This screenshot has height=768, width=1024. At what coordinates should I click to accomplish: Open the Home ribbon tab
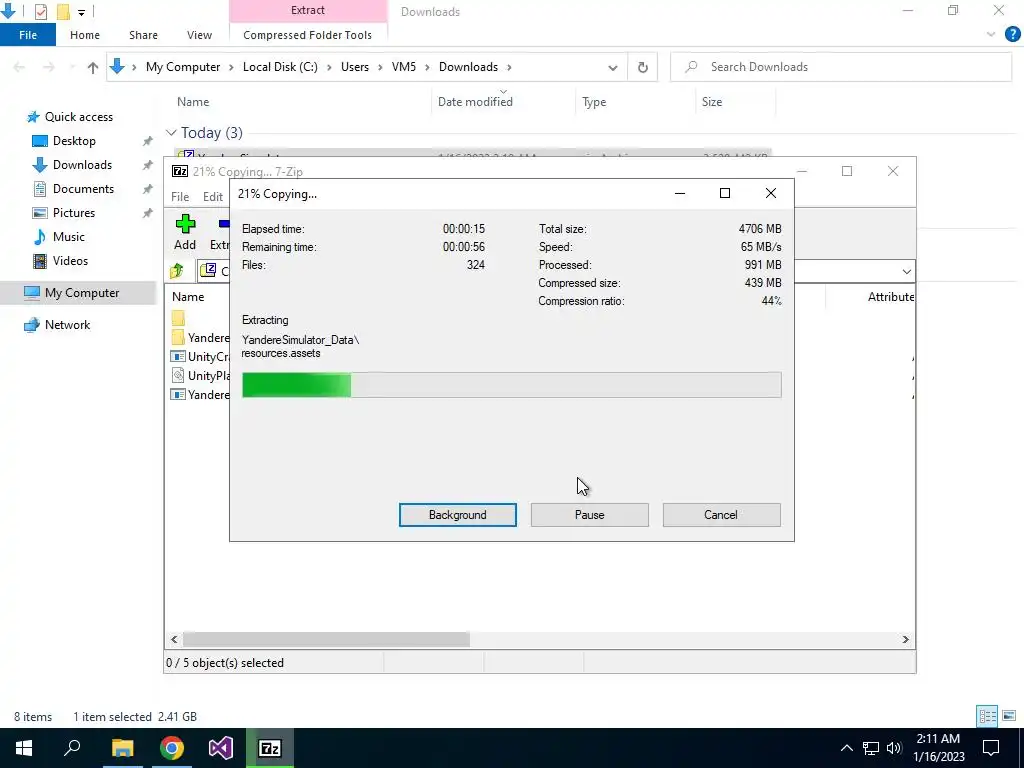[x=85, y=35]
